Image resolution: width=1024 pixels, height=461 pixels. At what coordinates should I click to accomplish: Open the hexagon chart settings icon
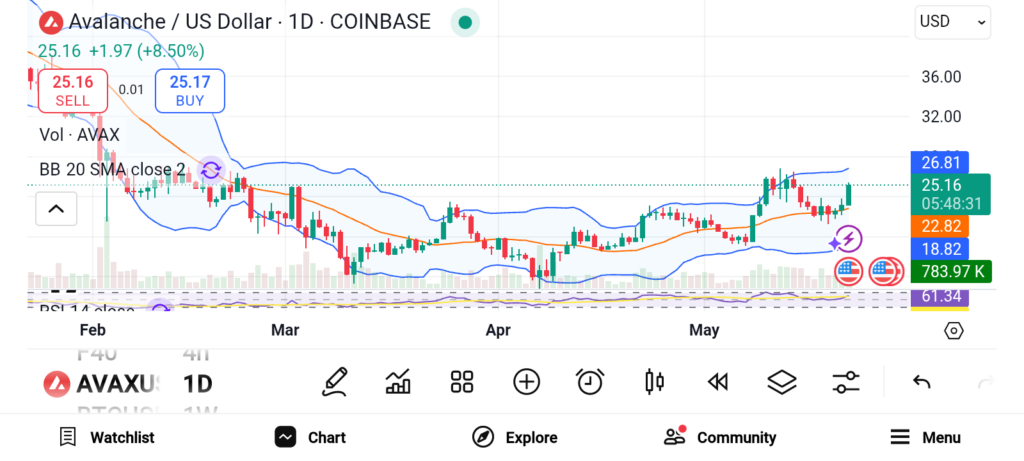[x=954, y=331]
